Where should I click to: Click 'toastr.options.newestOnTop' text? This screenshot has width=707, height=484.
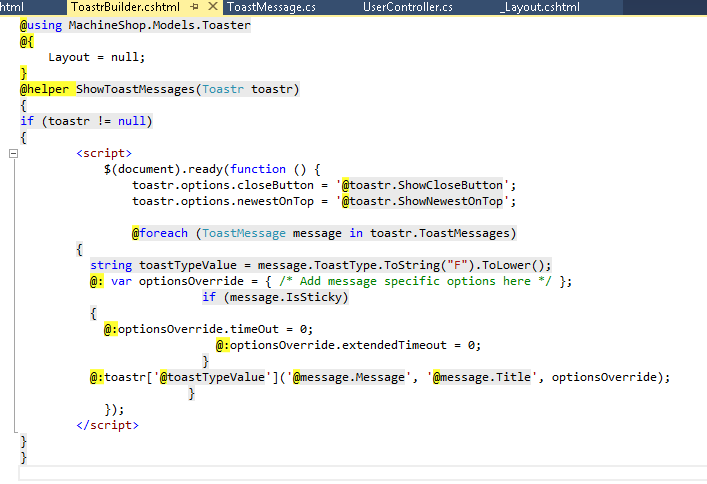(x=223, y=201)
